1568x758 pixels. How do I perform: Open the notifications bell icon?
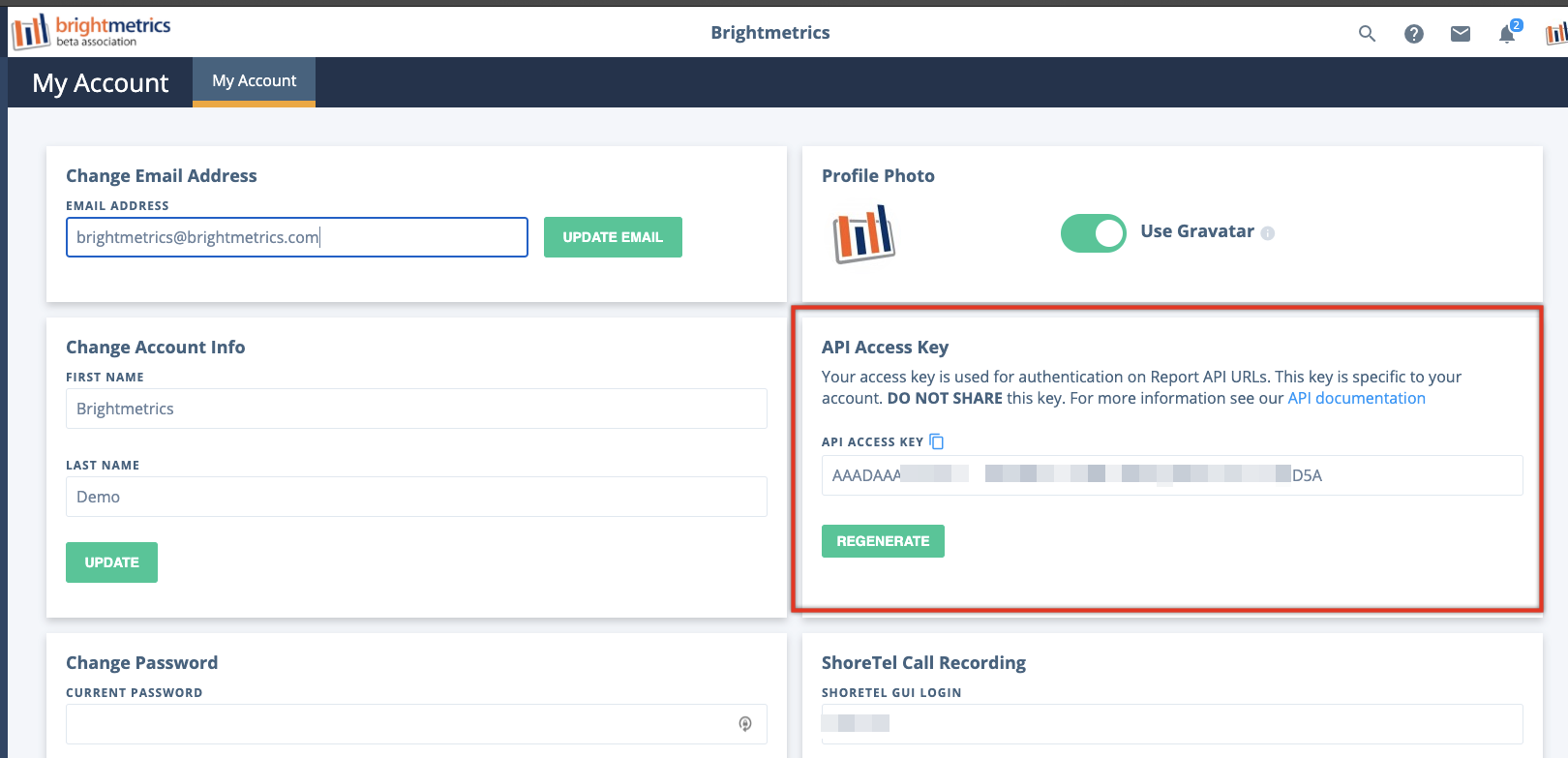point(1507,34)
